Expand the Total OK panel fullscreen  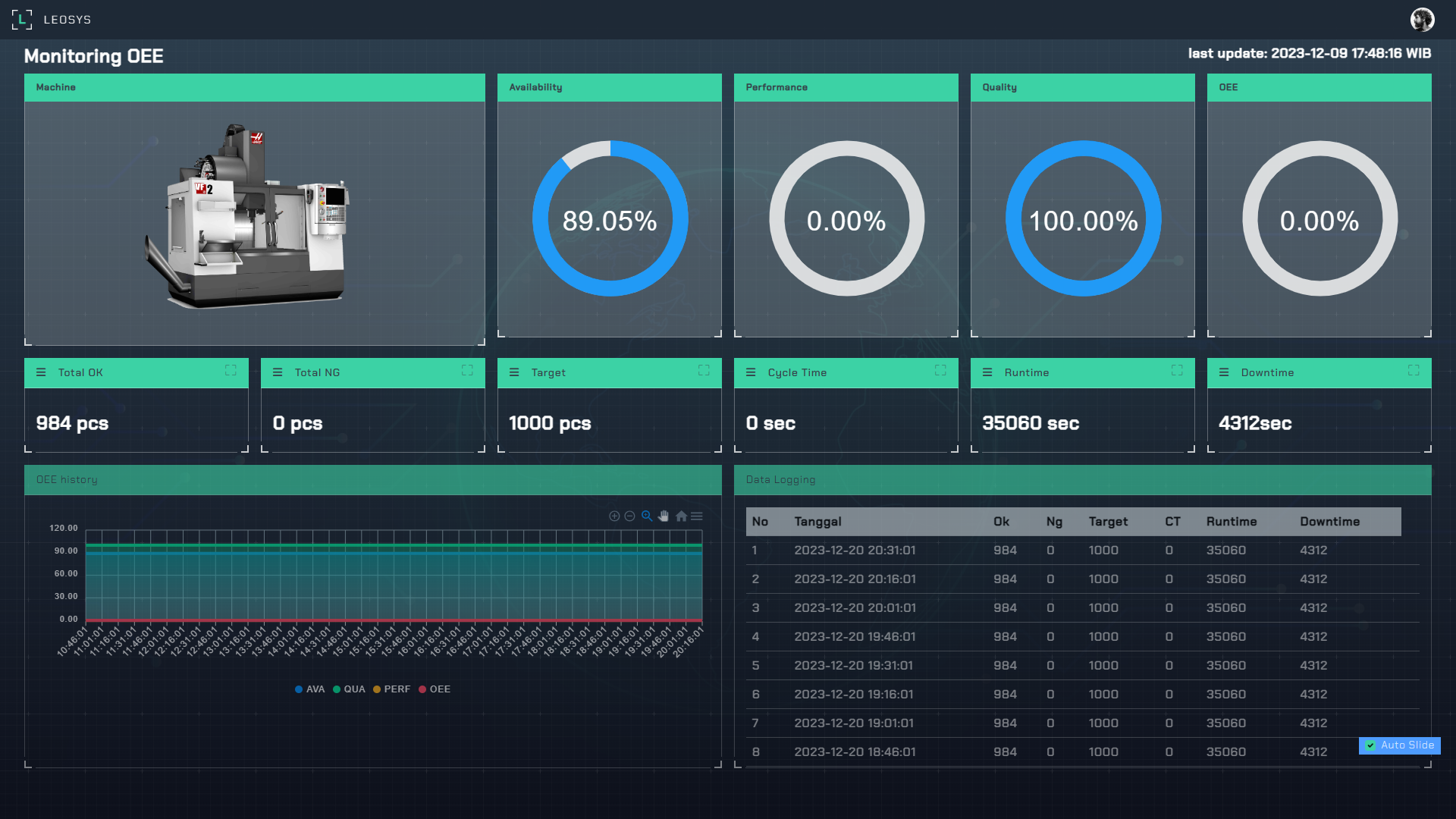pos(231,371)
